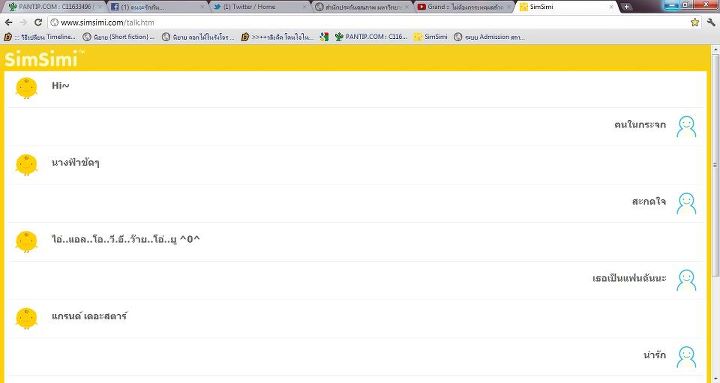Open the PANTIP.COM : C116 bookmark

pyautogui.click(x=371, y=37)
